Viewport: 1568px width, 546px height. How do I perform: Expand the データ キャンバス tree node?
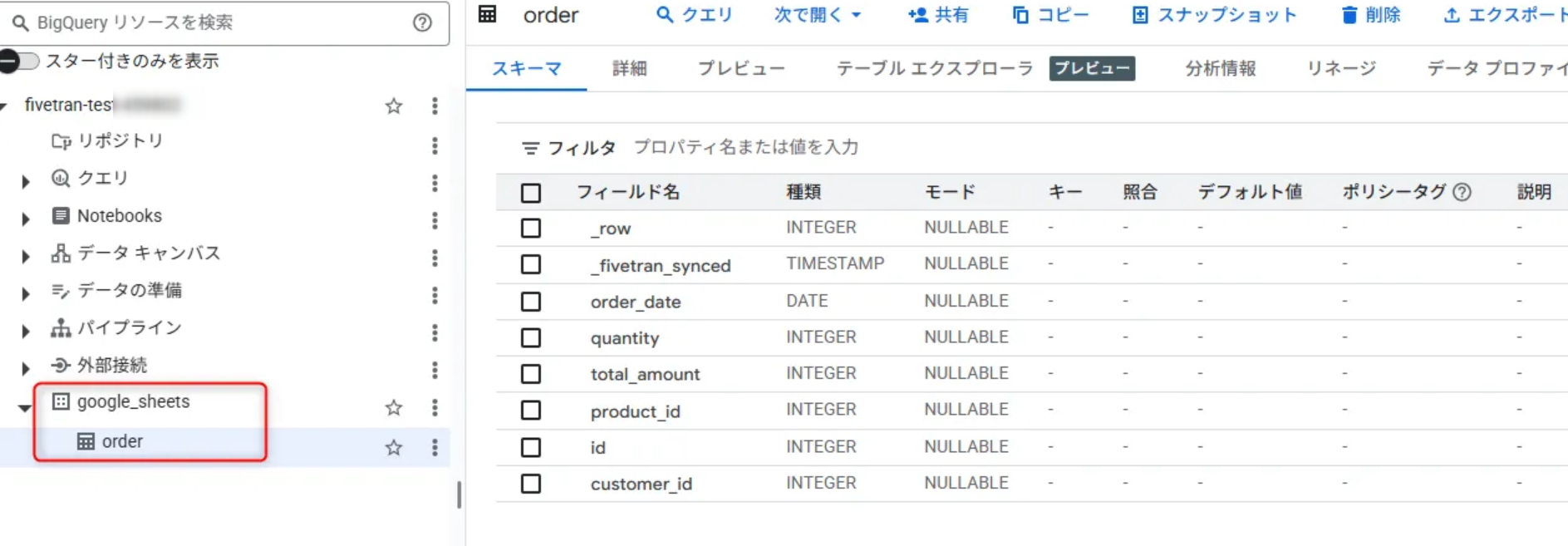(26, 256)
